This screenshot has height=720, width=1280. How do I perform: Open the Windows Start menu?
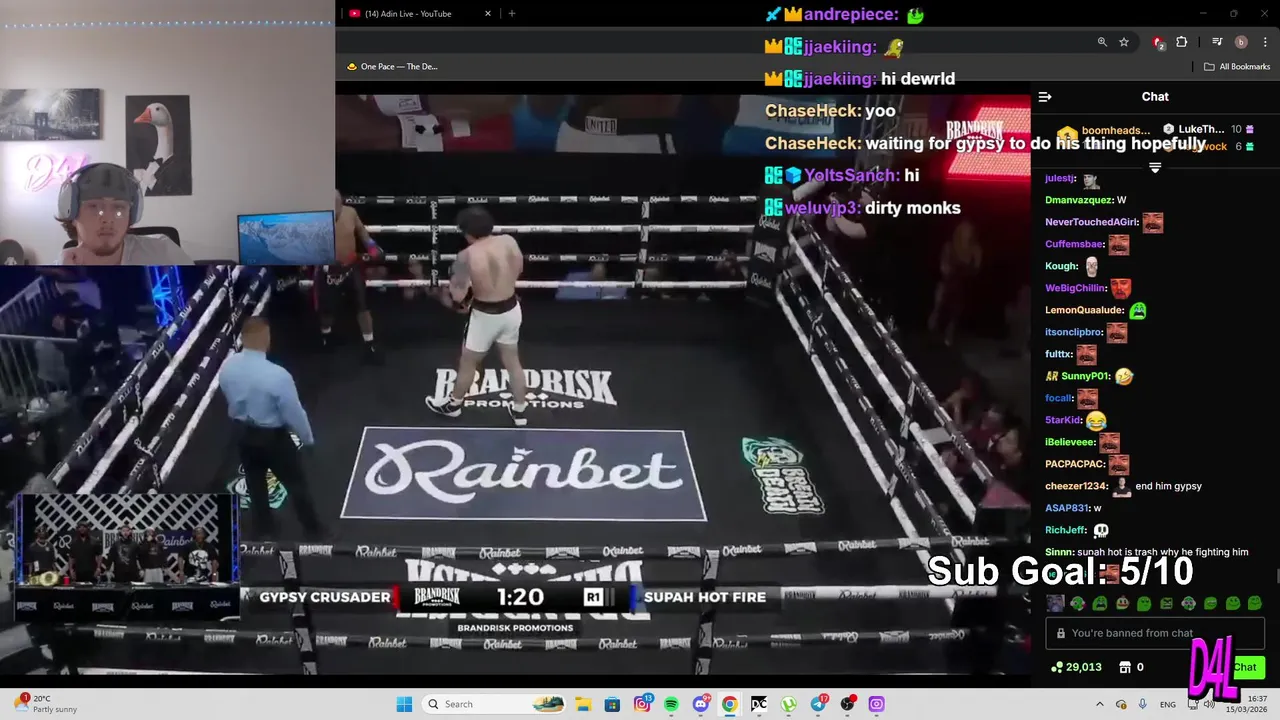click(x=404, y=704)
